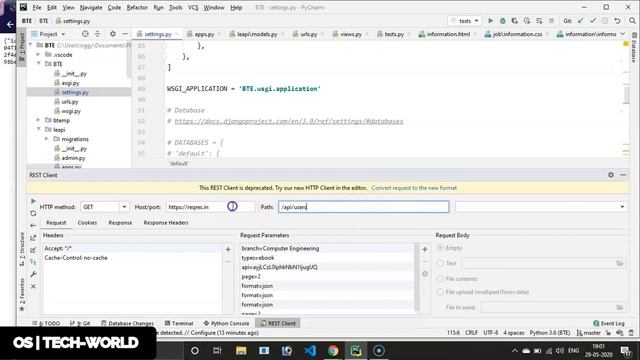Click the master Git branch widget
The image size is (640, 360).
[589, 333]
